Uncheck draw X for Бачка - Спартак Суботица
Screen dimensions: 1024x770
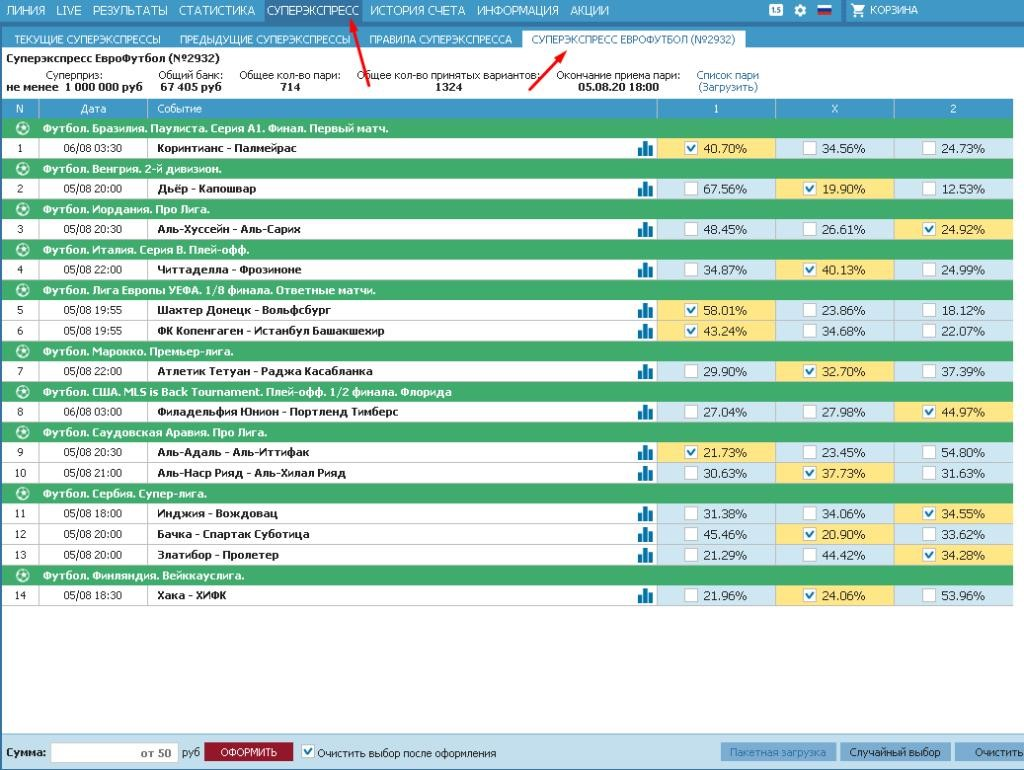[x=810, y=535]
